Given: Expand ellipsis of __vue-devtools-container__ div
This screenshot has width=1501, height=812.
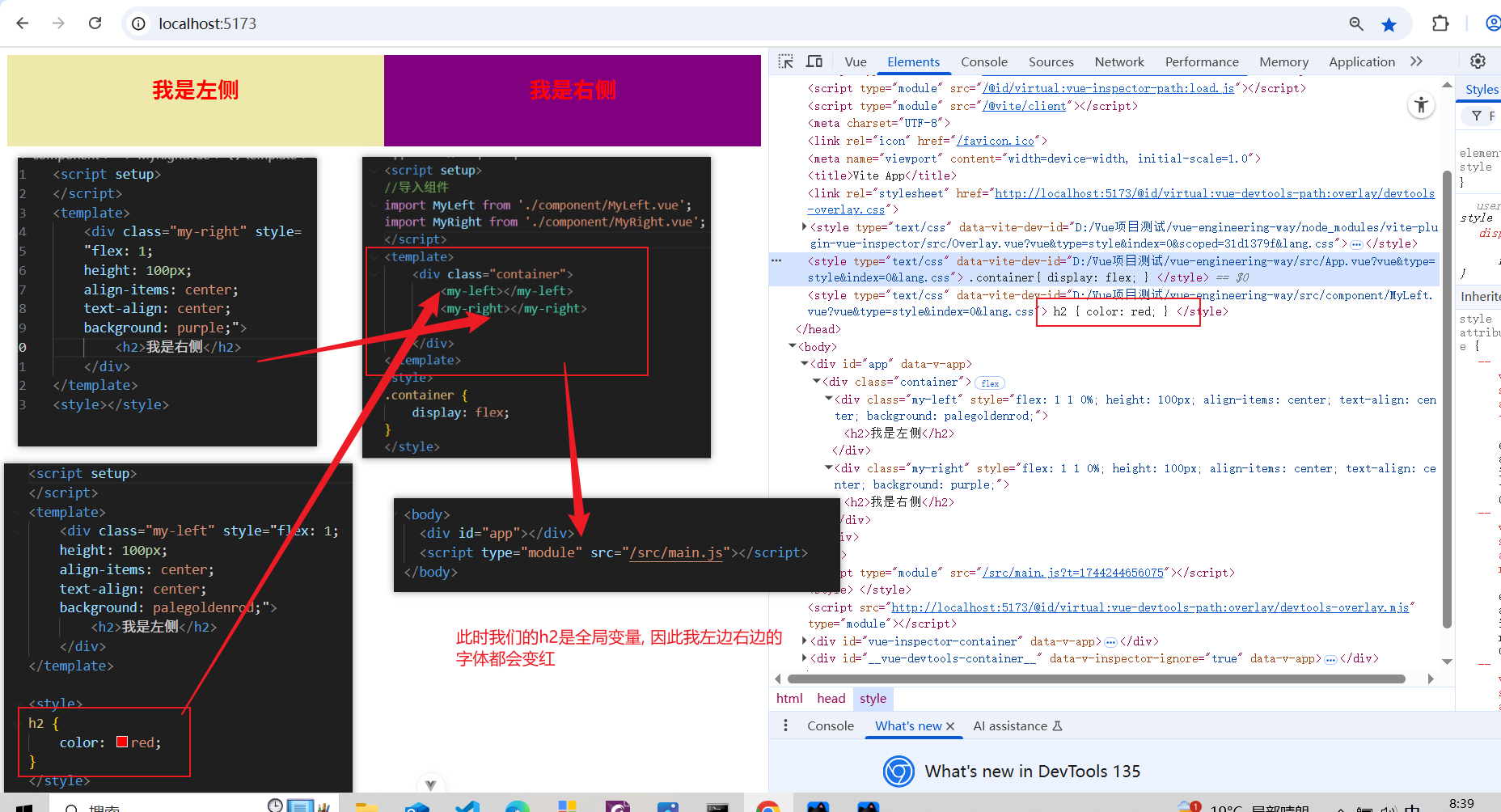Looking at the screenshot, I should (x=1330, y=659).
